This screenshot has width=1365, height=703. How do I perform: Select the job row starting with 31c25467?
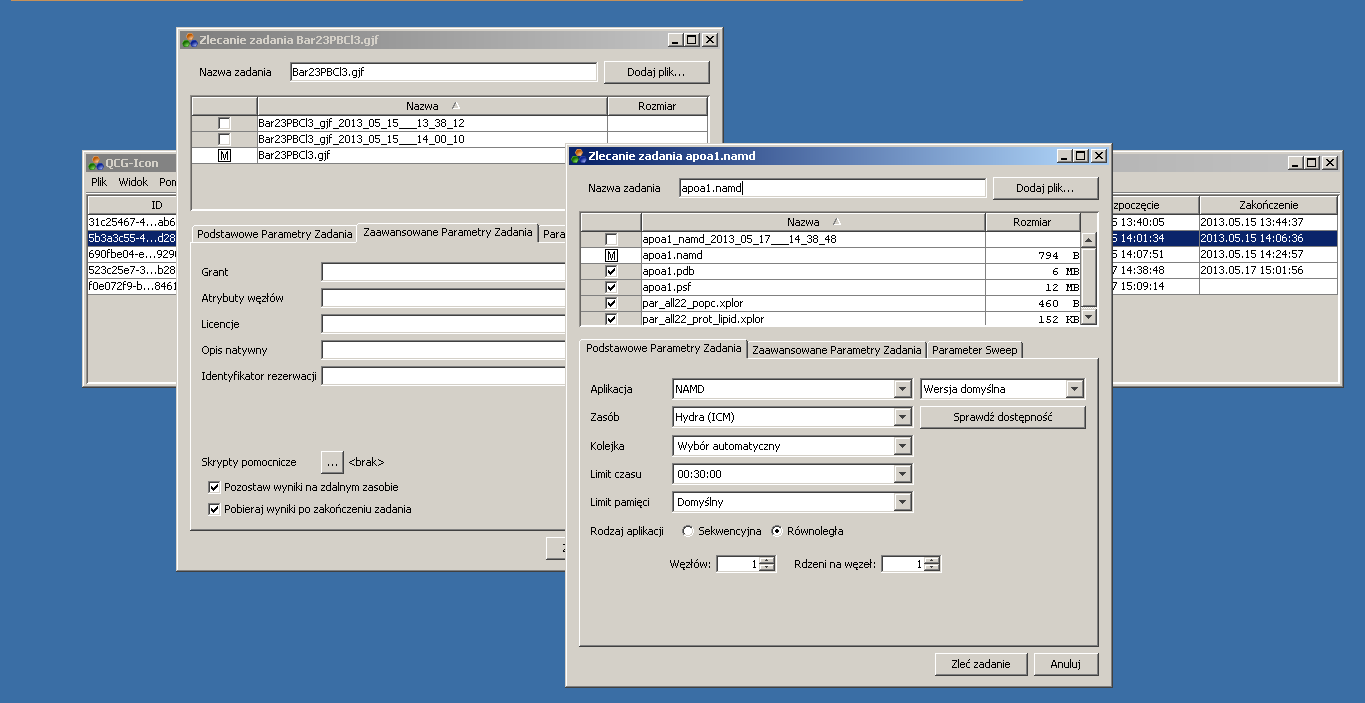point(131,222)
